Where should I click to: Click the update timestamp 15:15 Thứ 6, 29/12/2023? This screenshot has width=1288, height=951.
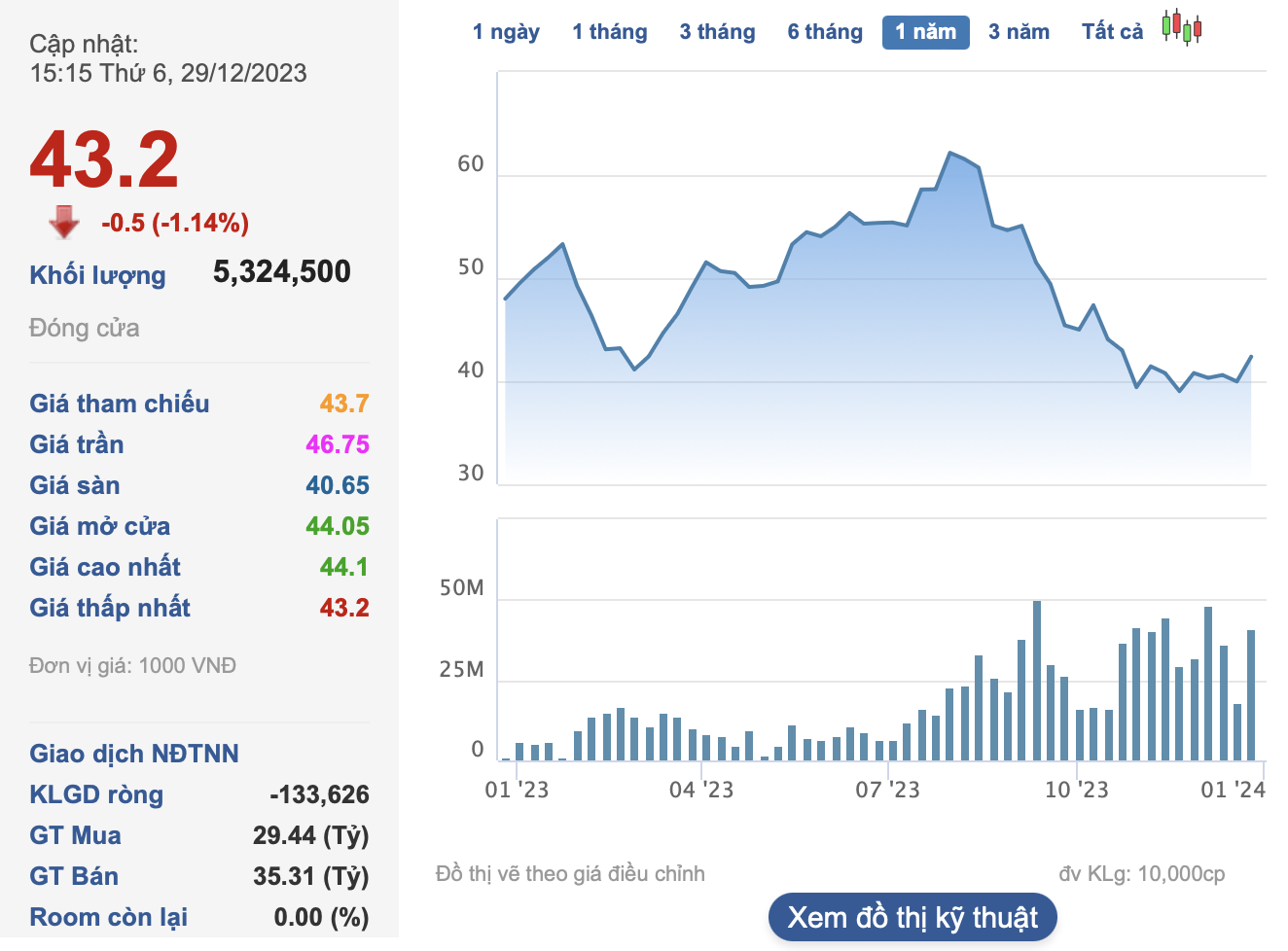click(168, 73)
